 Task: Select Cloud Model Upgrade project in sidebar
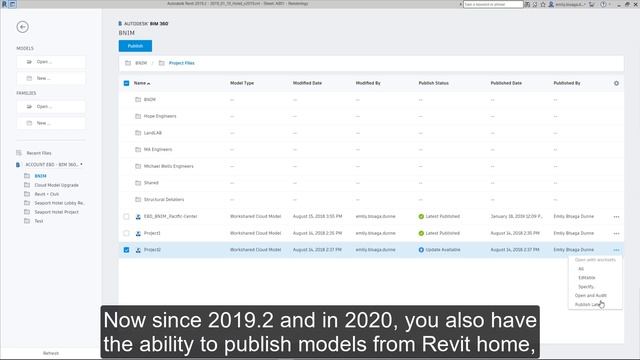(56, 185)
